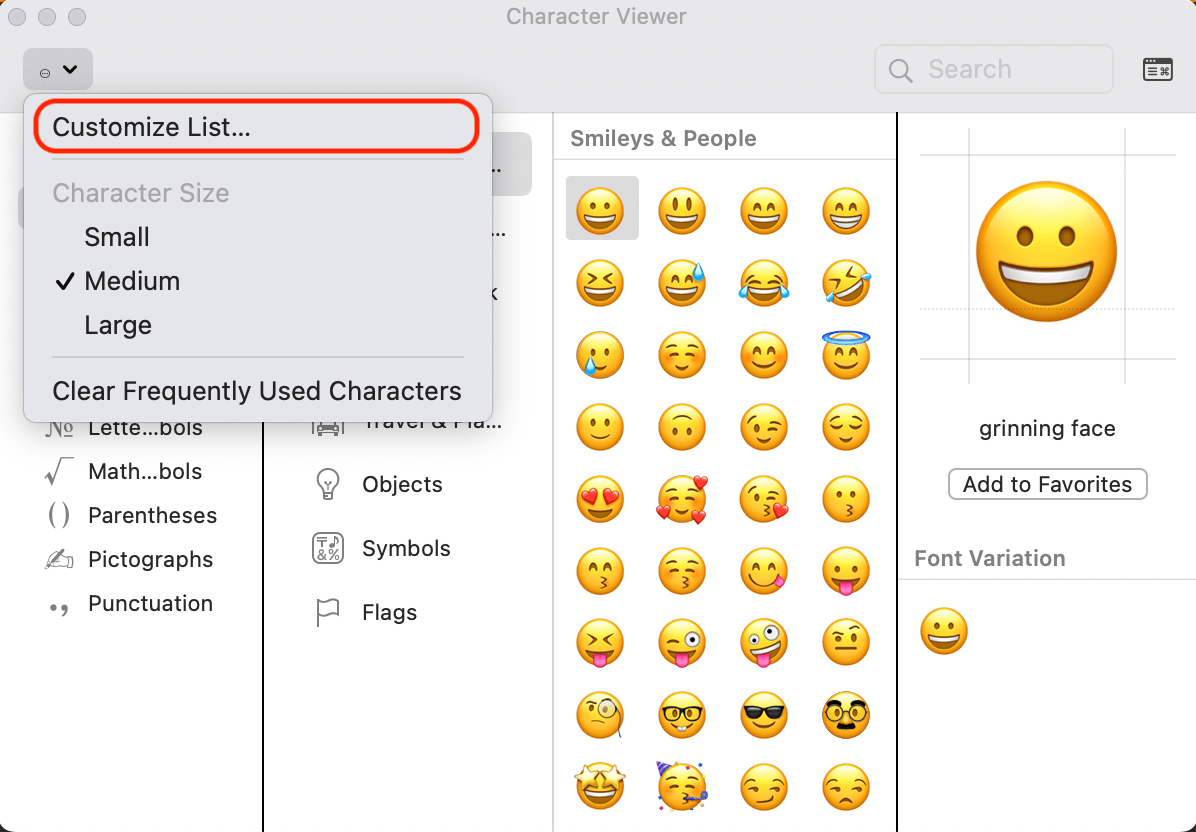Set Character Size to Large
The height and width of the screenshot is (832, 1196).
coord(117,325)
